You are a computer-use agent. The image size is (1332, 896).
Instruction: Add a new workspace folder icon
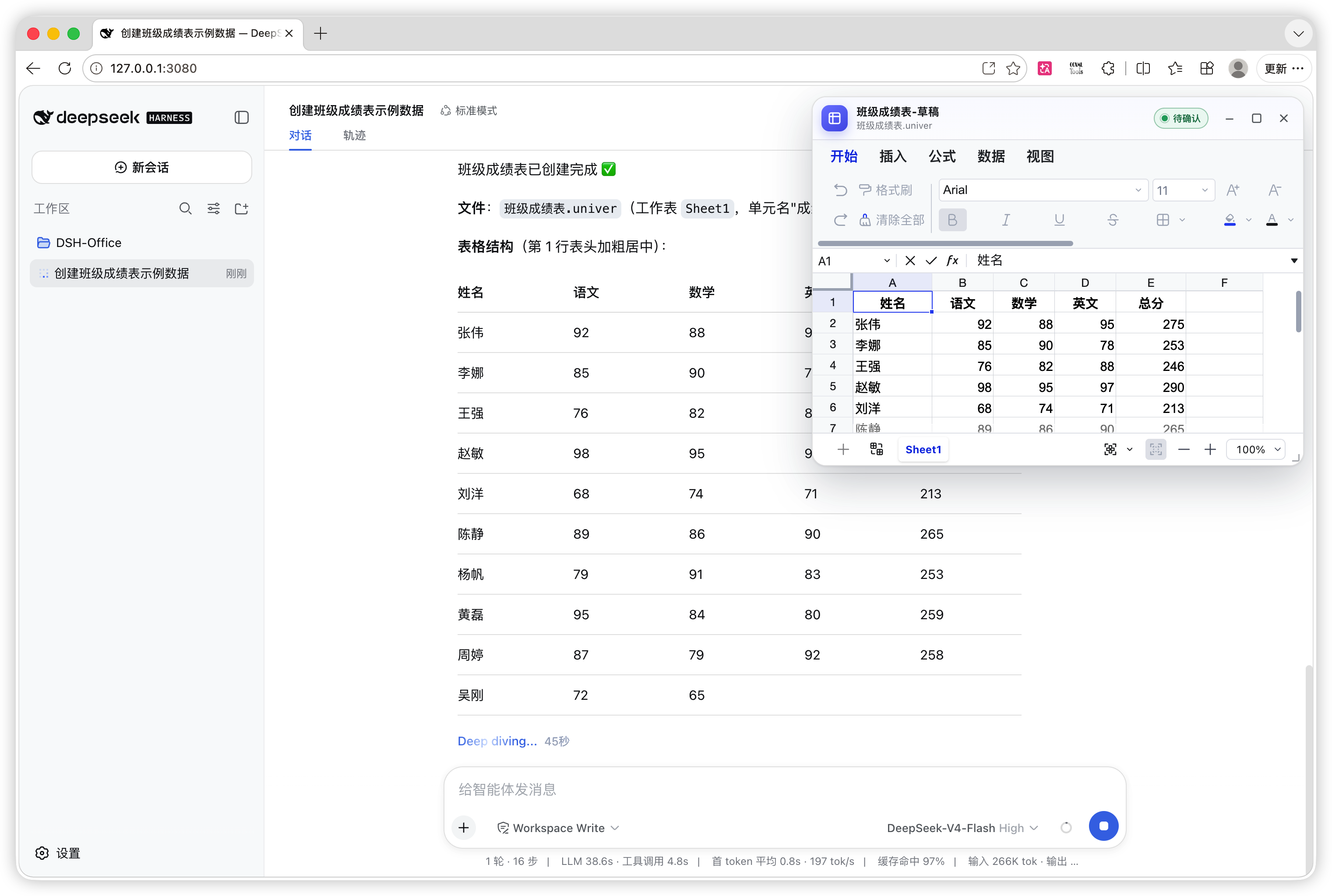[242, 208]
